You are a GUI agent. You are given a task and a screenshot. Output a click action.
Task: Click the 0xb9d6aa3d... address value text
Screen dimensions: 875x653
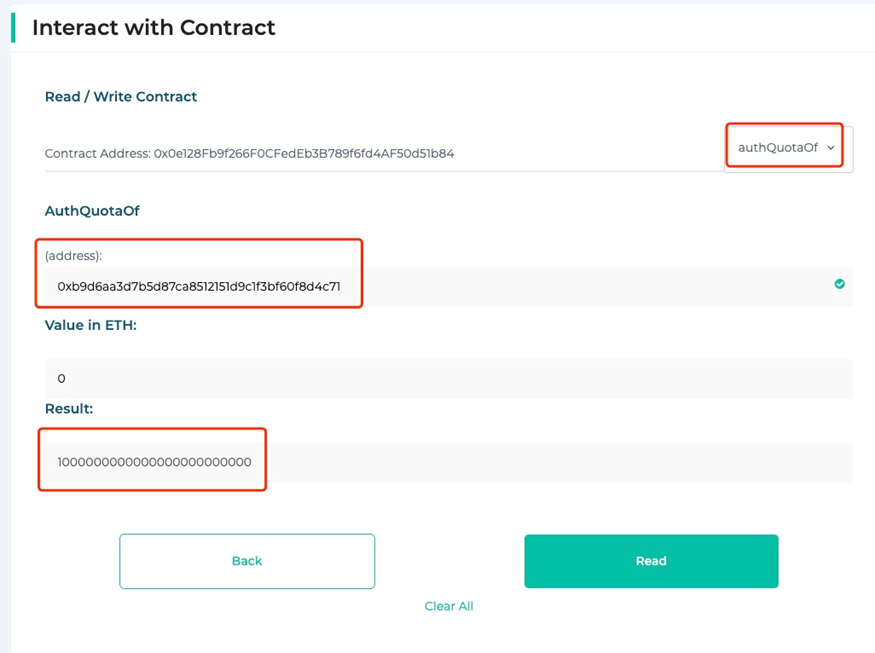click(x=199, y=286)
